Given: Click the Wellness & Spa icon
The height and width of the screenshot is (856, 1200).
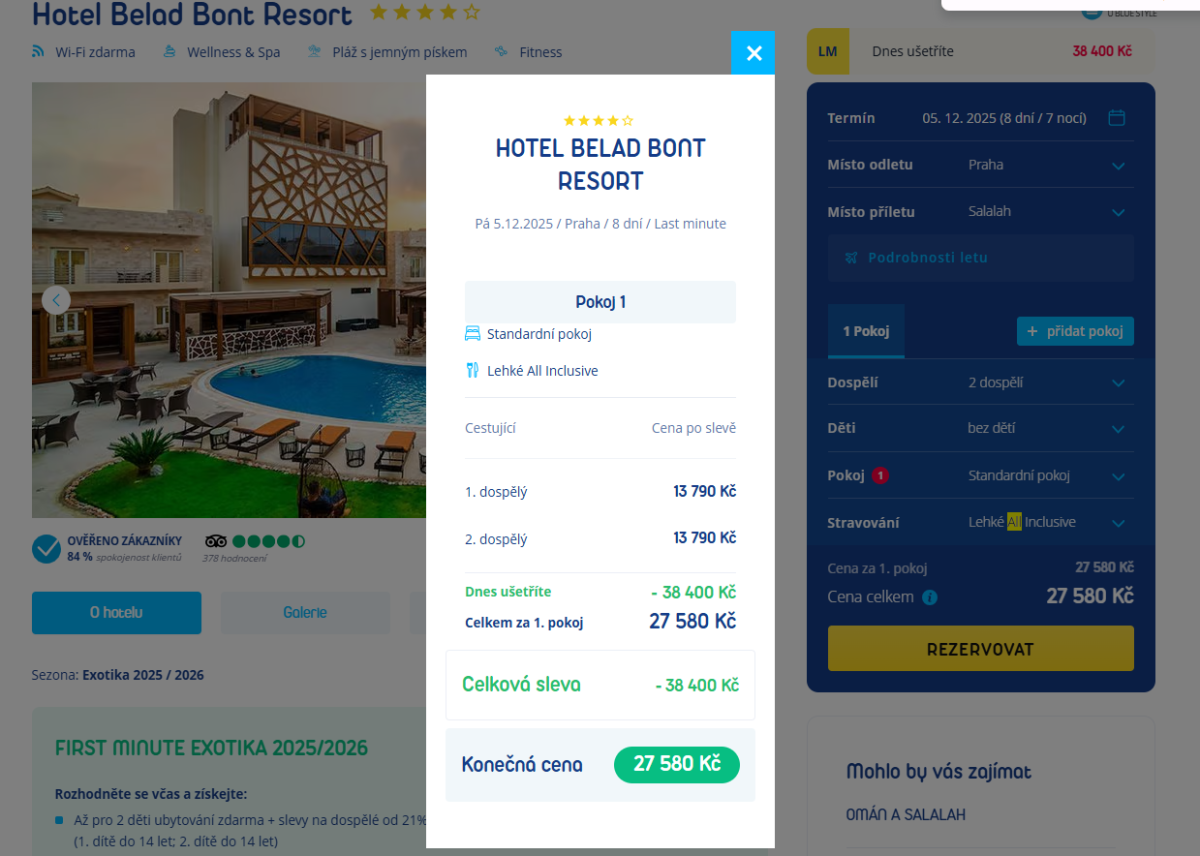Looking at the screenshot, I should 169,51.
